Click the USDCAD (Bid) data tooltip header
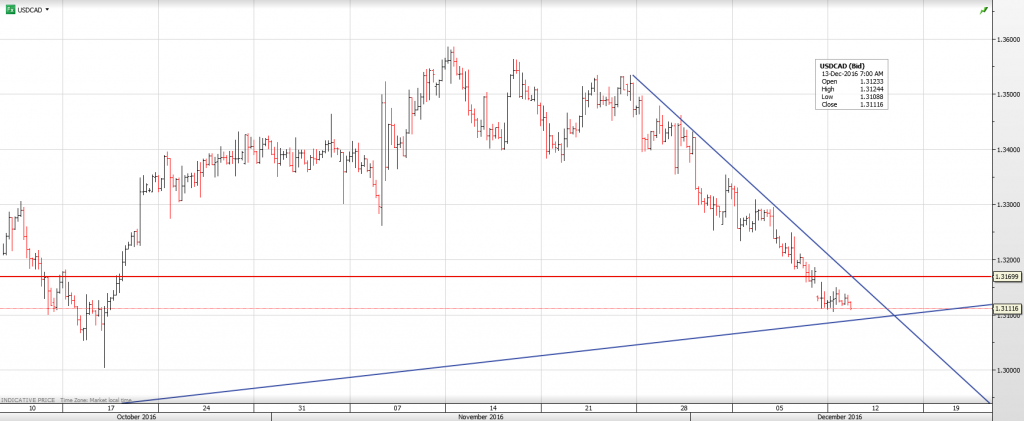This screenshot has width=1024, height=421. [x=841, y=66]
